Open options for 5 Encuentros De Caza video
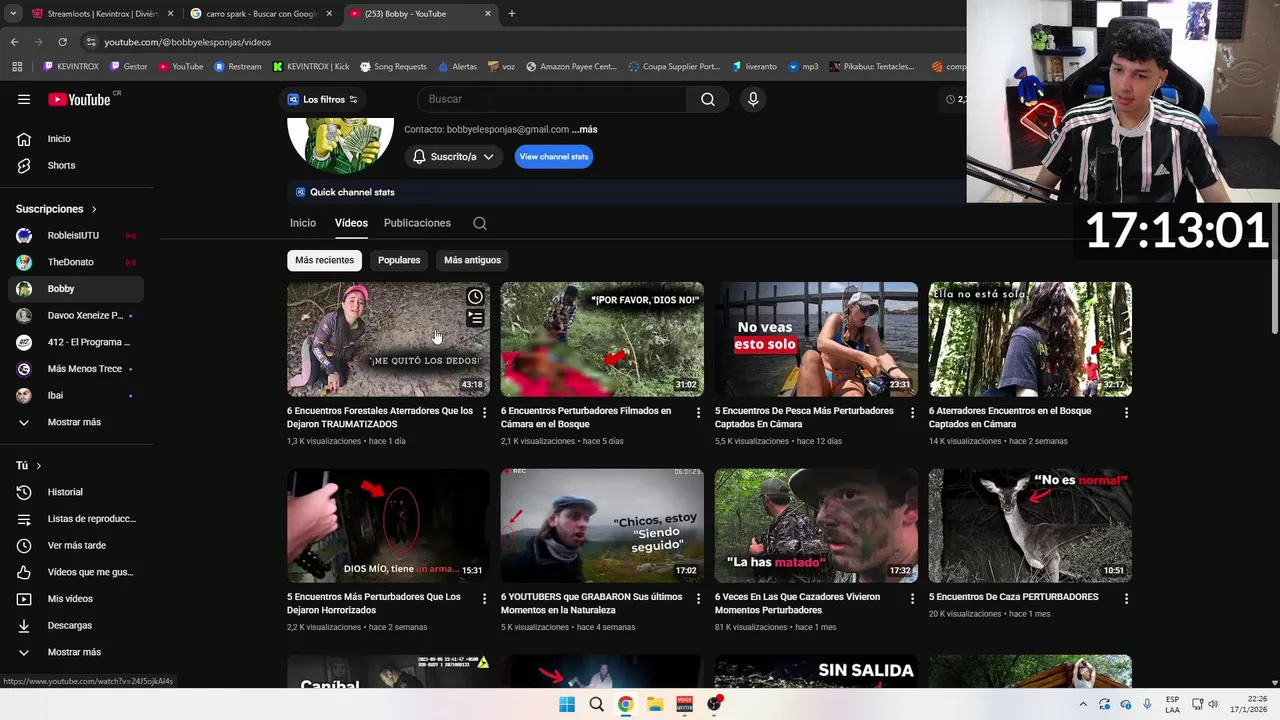The height and width of the screenshot is (720, 1280). click(x=1126, y=598)
